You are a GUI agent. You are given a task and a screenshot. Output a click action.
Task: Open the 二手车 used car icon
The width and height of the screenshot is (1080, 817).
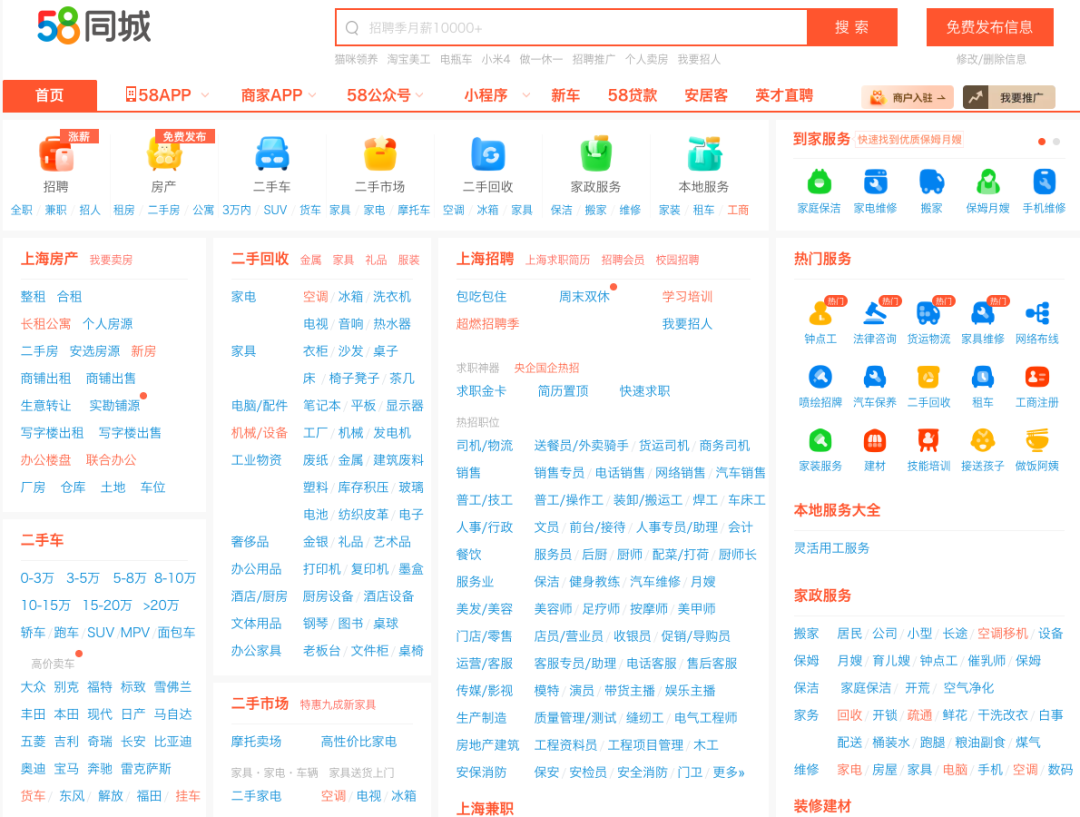coord(272,154)
